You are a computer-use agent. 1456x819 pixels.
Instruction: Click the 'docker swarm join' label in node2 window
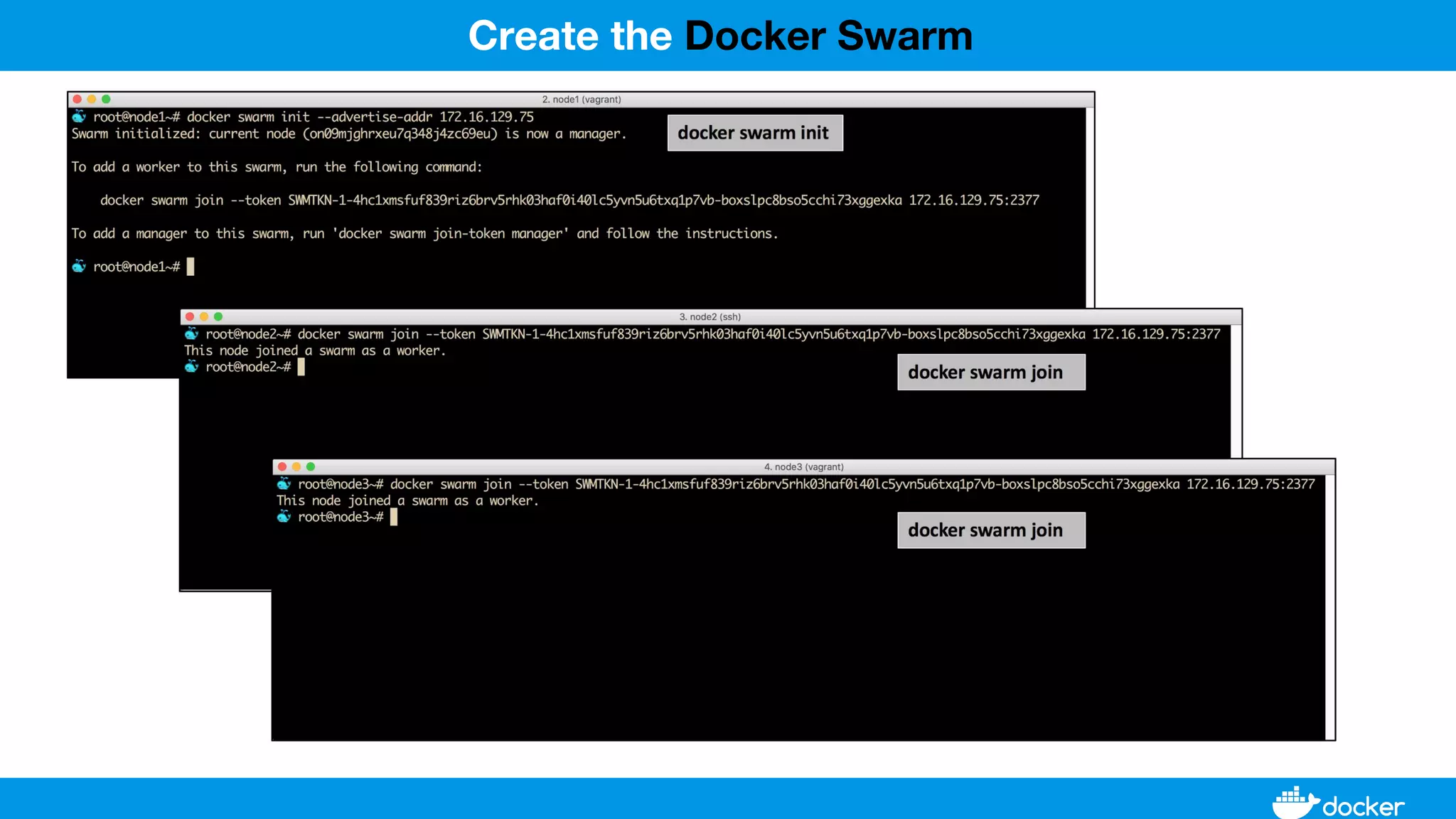tap(990, 373)
